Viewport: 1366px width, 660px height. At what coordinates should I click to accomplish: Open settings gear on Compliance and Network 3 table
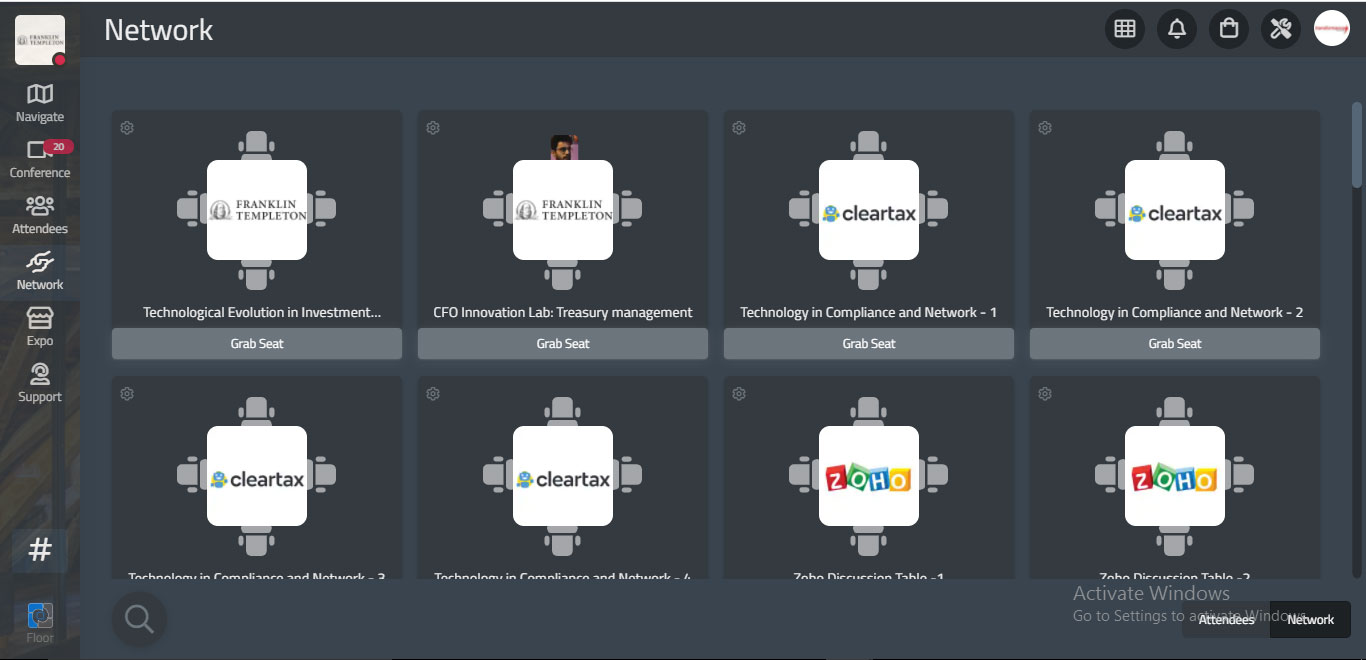127,394
